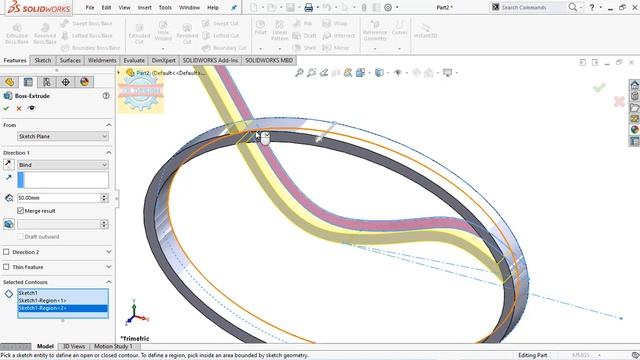
Task: Open the File menu
Action: (x=90, y=7)
